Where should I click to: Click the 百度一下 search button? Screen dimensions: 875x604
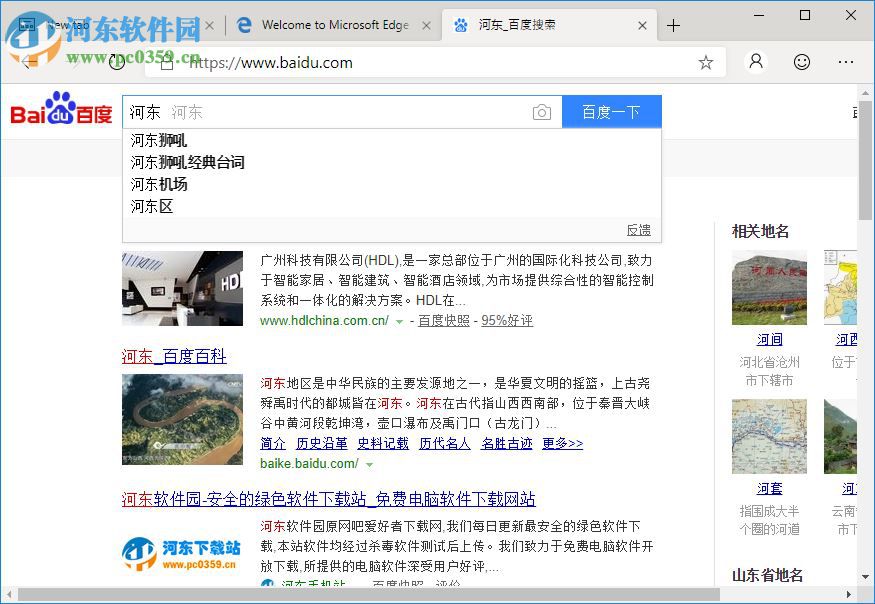612,112
